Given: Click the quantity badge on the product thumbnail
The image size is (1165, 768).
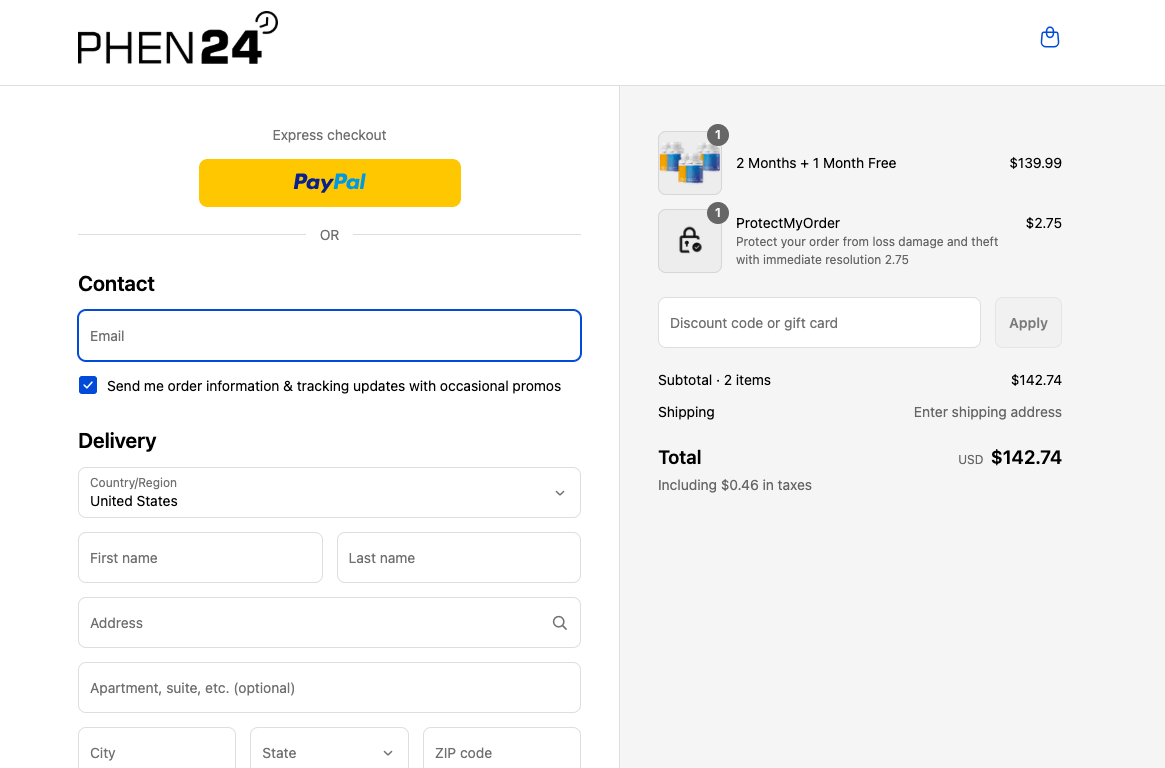Looking at the screenshot, I should [718, 134].
